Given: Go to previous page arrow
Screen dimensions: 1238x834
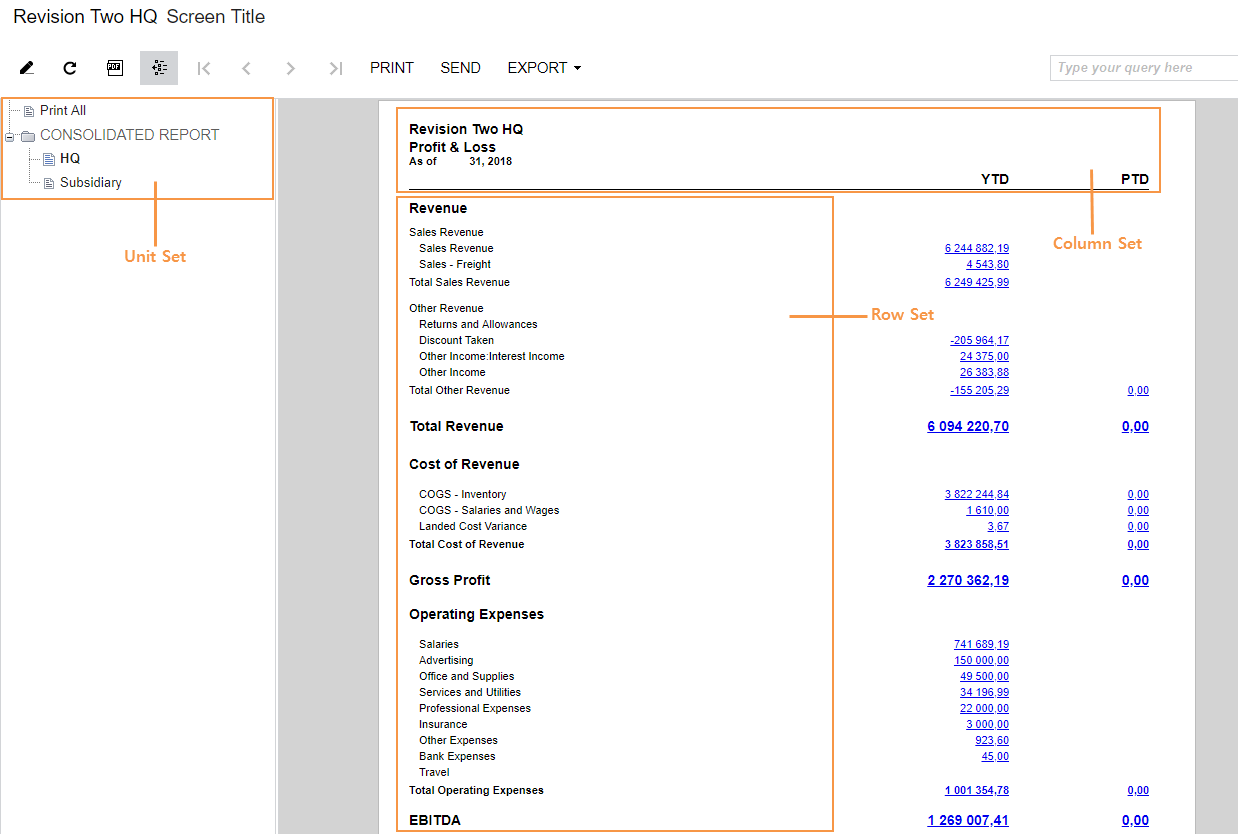Looking at the screenshot, I should pos(247,68).
